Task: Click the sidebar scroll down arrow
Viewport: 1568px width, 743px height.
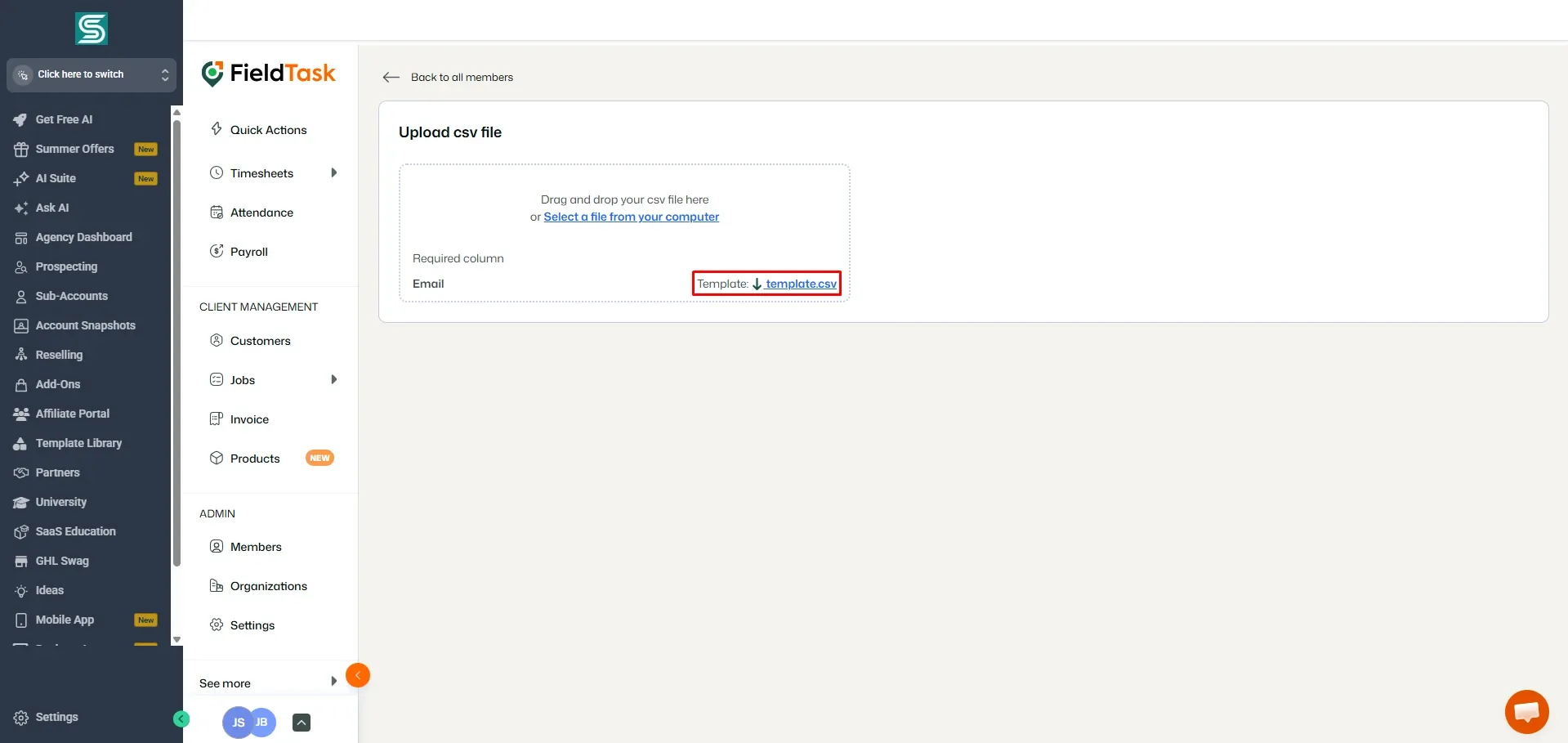Action: pos(176,640)
